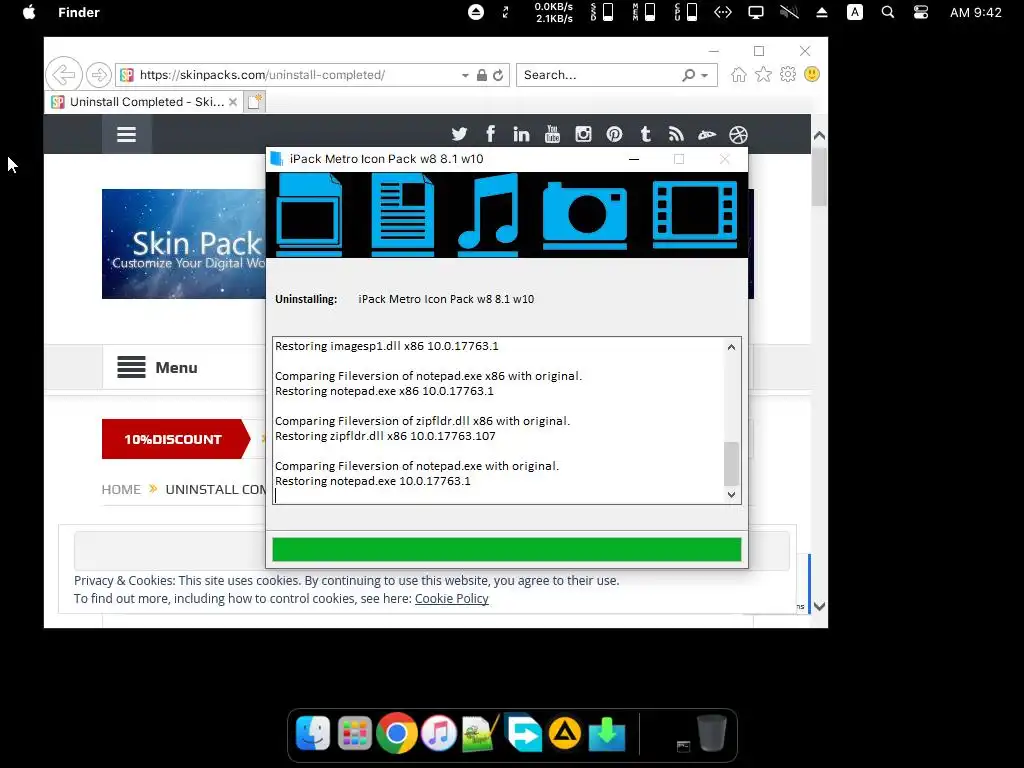Click the search magnifier icon

(688, 75)
